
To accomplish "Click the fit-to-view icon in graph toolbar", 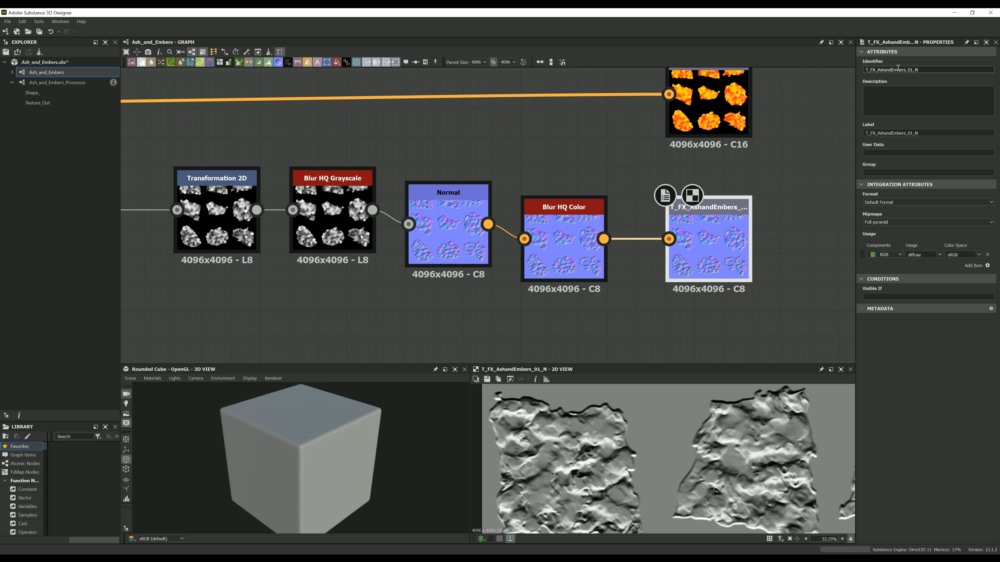I will (x=126, y=52).
